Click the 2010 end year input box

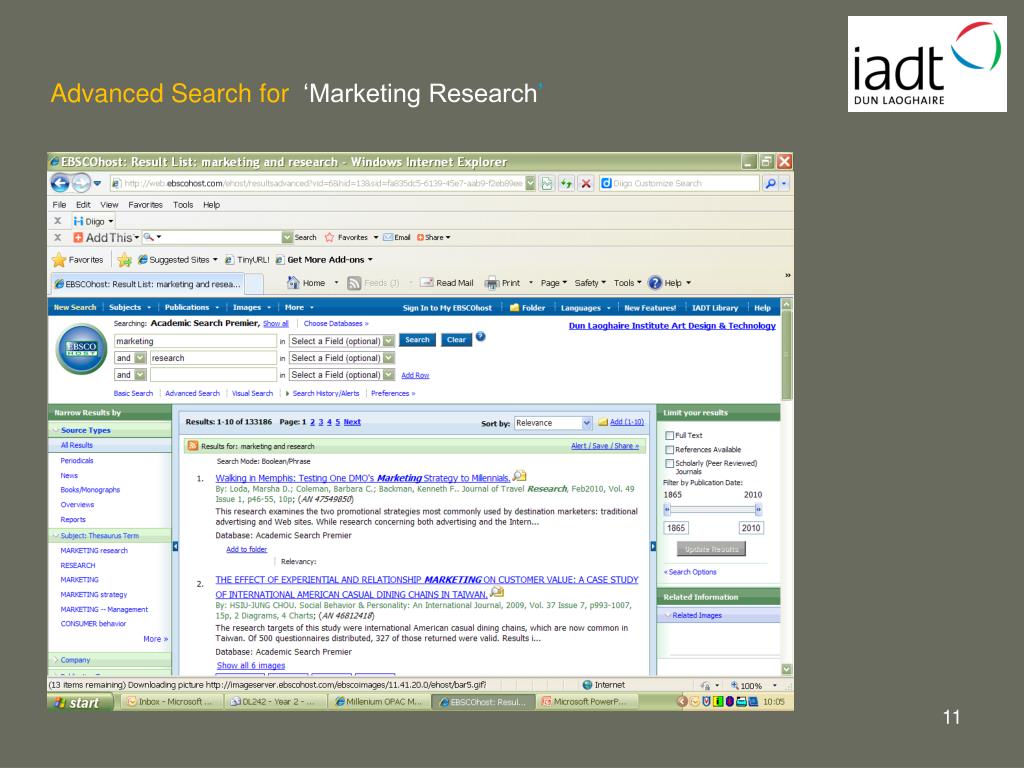click(x=751, y=528)
